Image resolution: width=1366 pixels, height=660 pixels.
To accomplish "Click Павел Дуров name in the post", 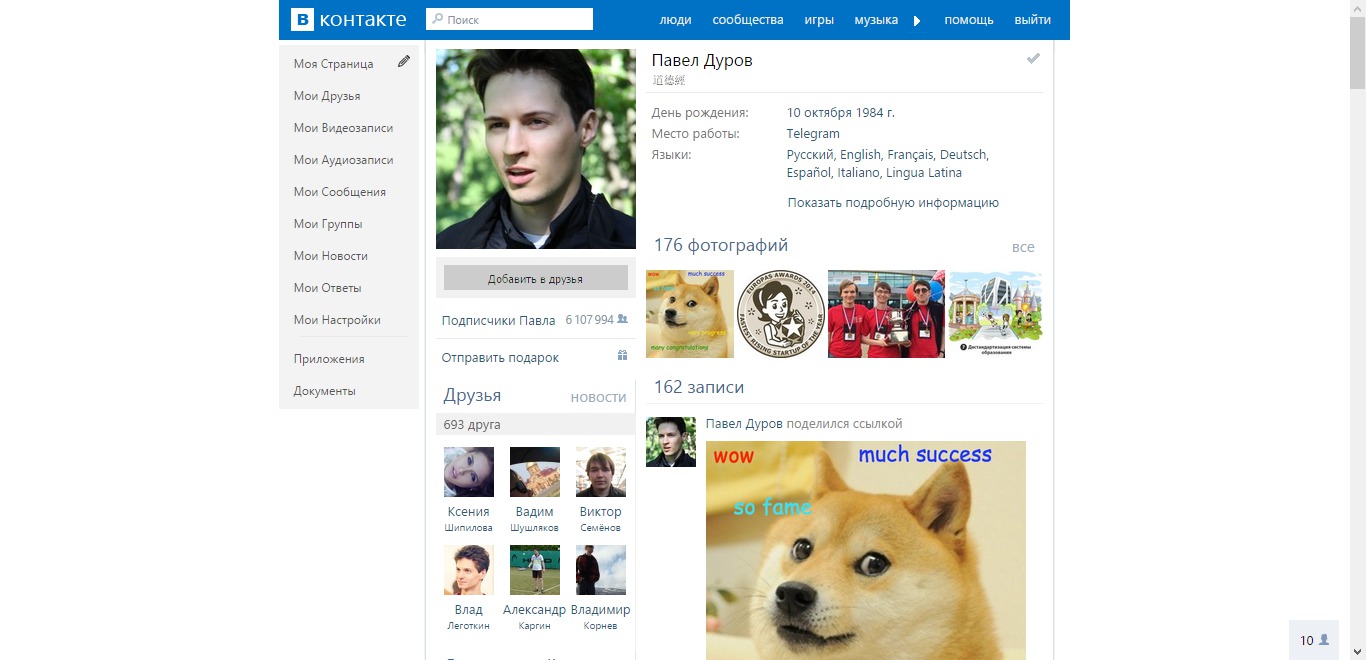I will pos(744,424).
